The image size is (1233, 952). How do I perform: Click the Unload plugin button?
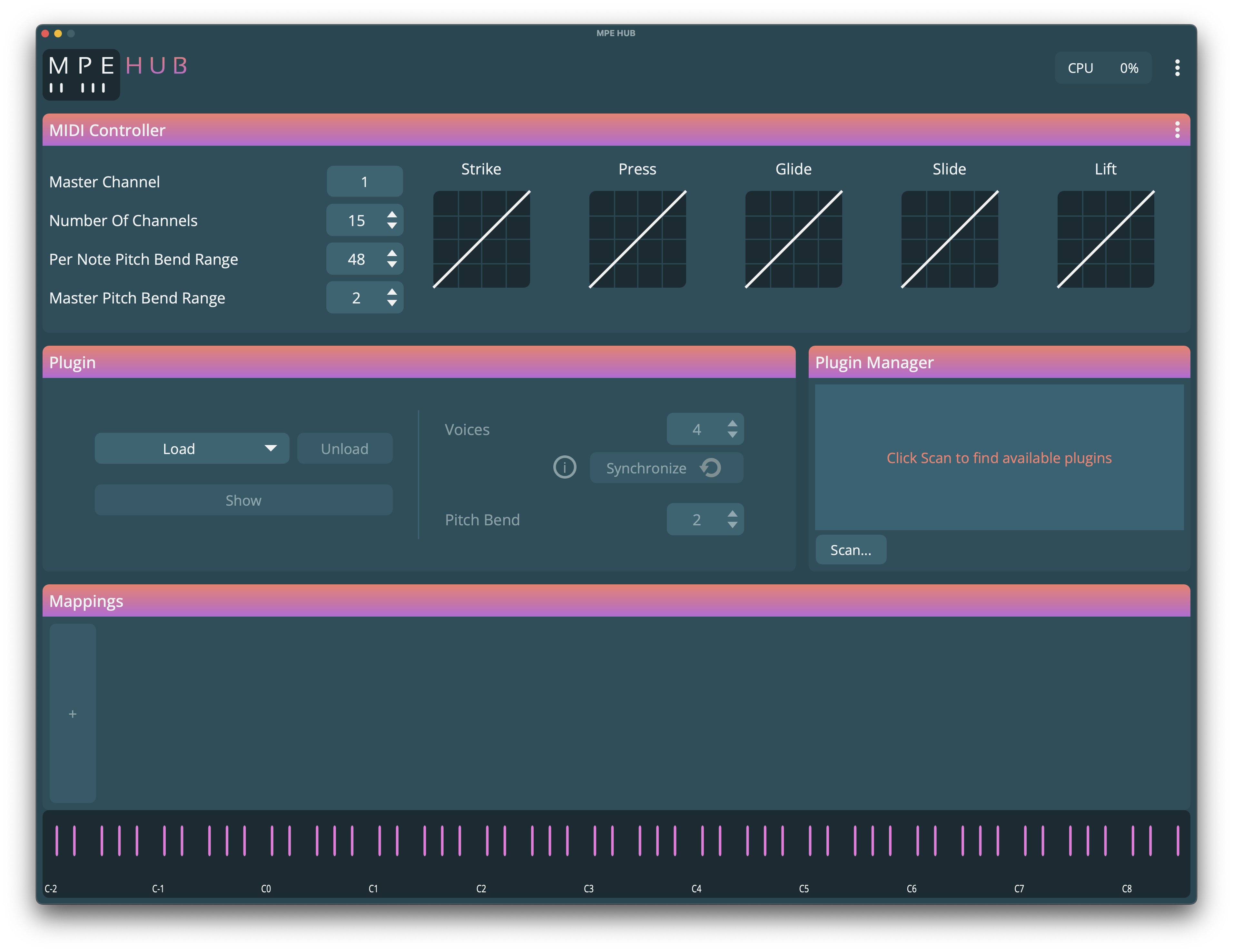(x=344, y=448)
